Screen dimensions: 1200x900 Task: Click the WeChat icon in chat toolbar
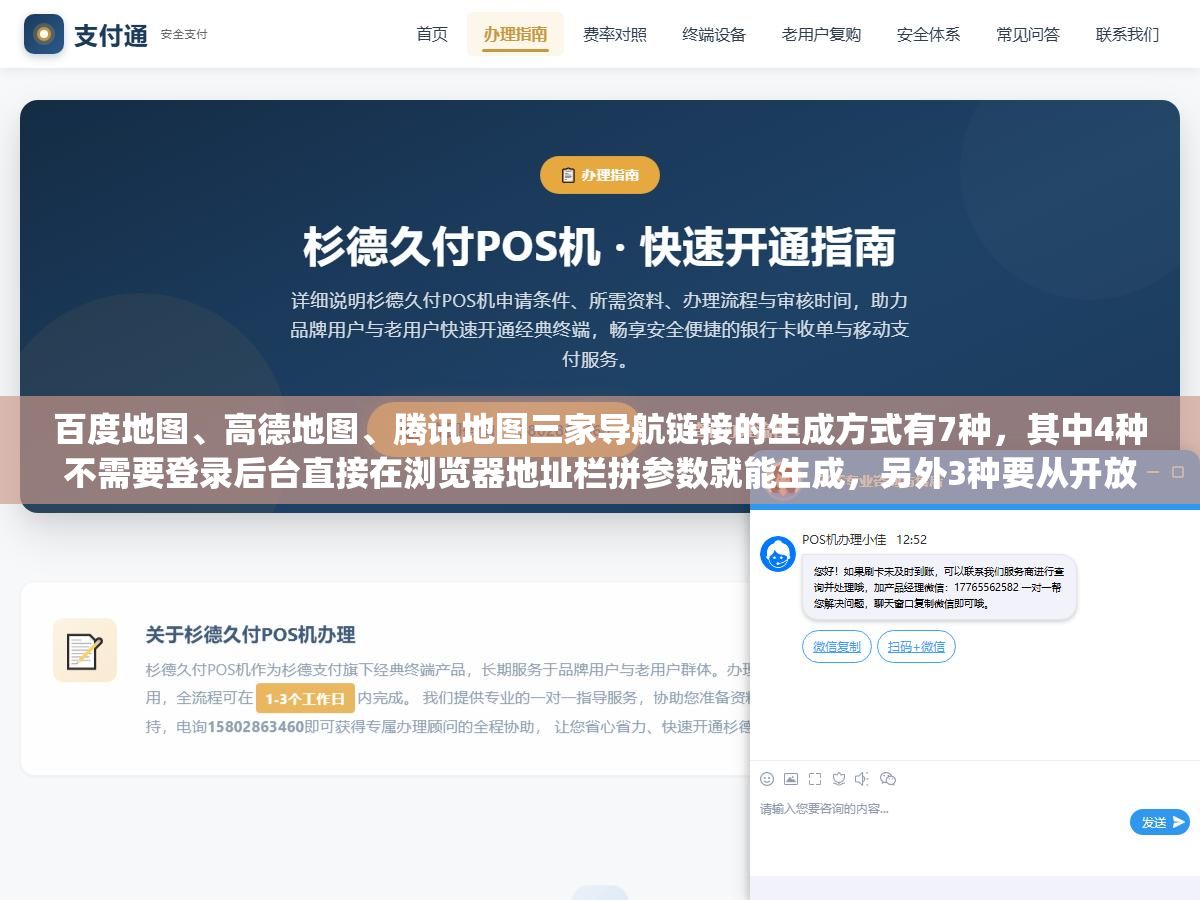[888, 779]
